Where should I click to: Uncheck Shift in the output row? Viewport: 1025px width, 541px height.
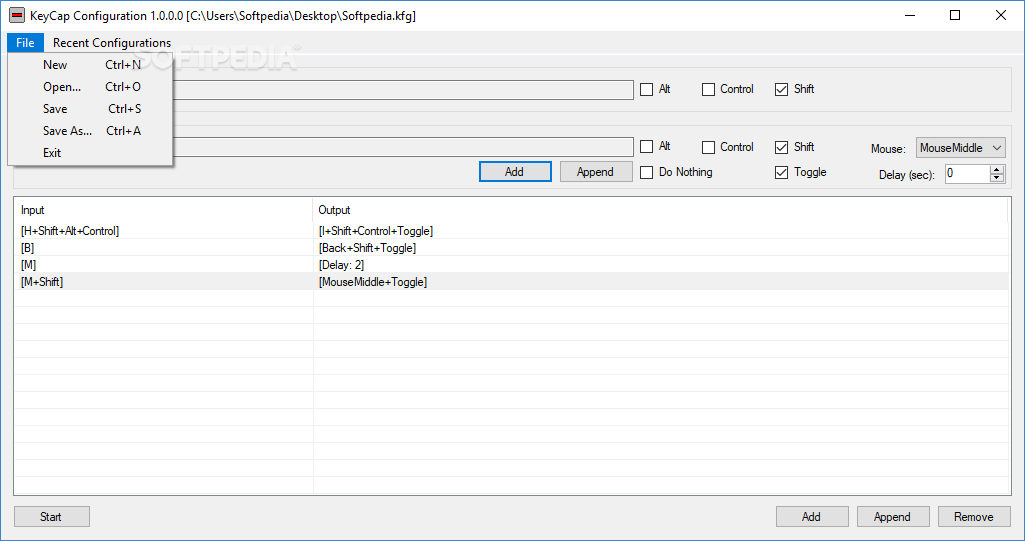coord(781,147)
